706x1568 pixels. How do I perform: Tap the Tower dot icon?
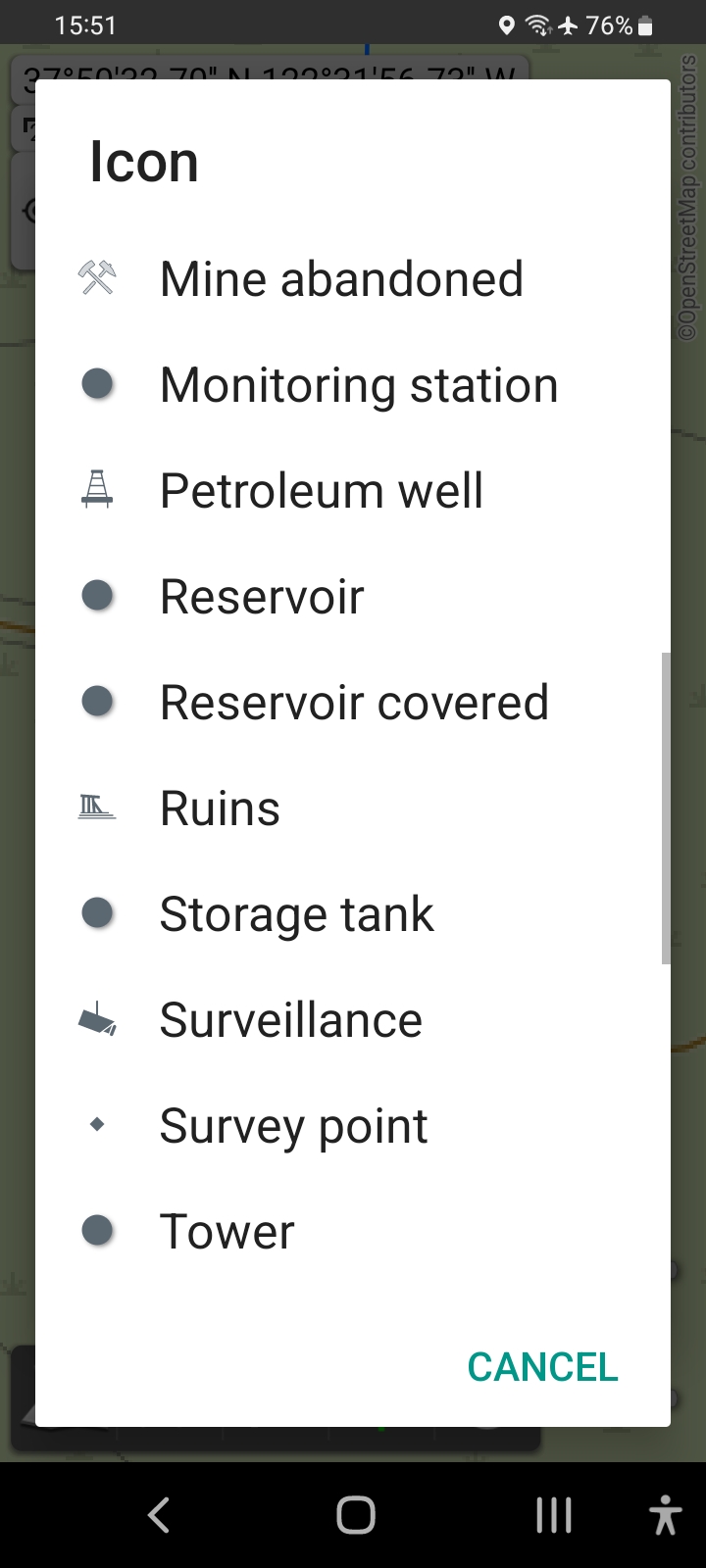coord(97,1231)
